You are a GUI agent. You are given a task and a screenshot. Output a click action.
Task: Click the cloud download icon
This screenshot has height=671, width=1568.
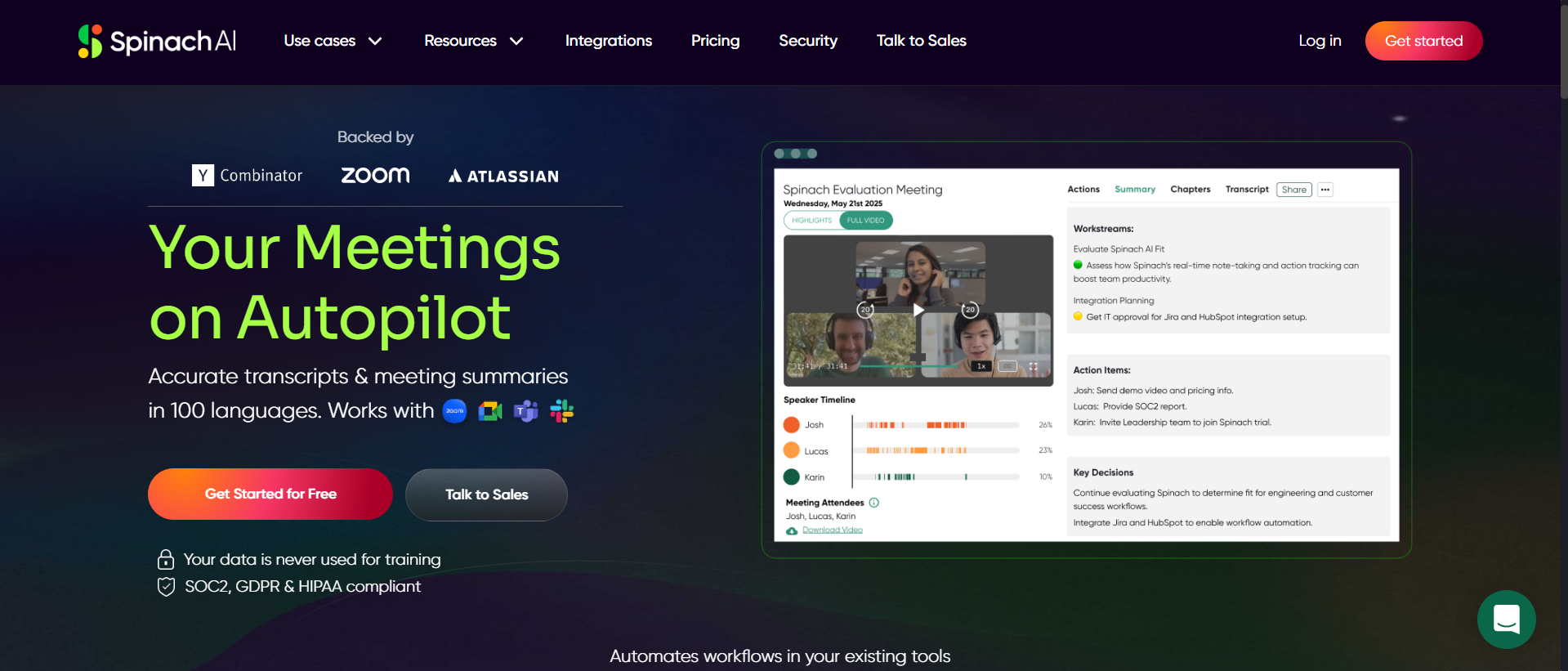tap(792, 531)
